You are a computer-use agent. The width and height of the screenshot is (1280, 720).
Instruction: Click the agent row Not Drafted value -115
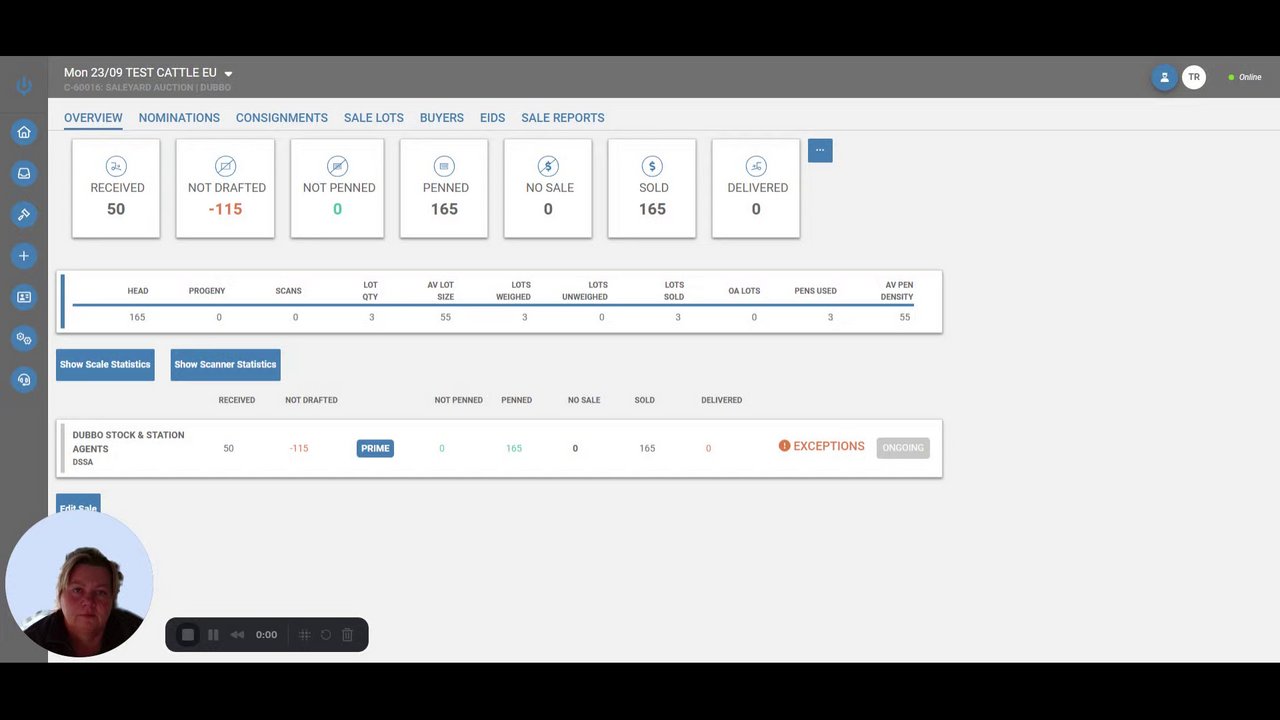click(299, 448)
